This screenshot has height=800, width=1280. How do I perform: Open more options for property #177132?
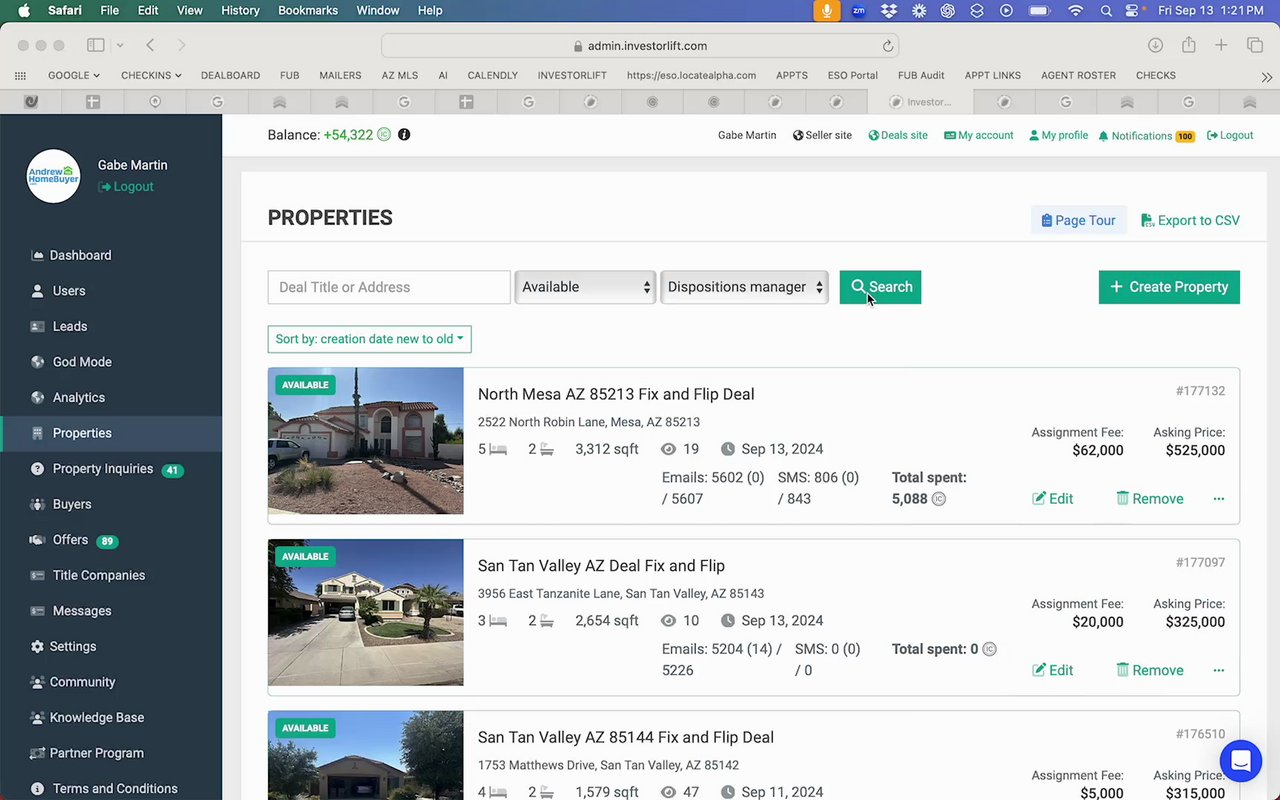[1218, 499]
